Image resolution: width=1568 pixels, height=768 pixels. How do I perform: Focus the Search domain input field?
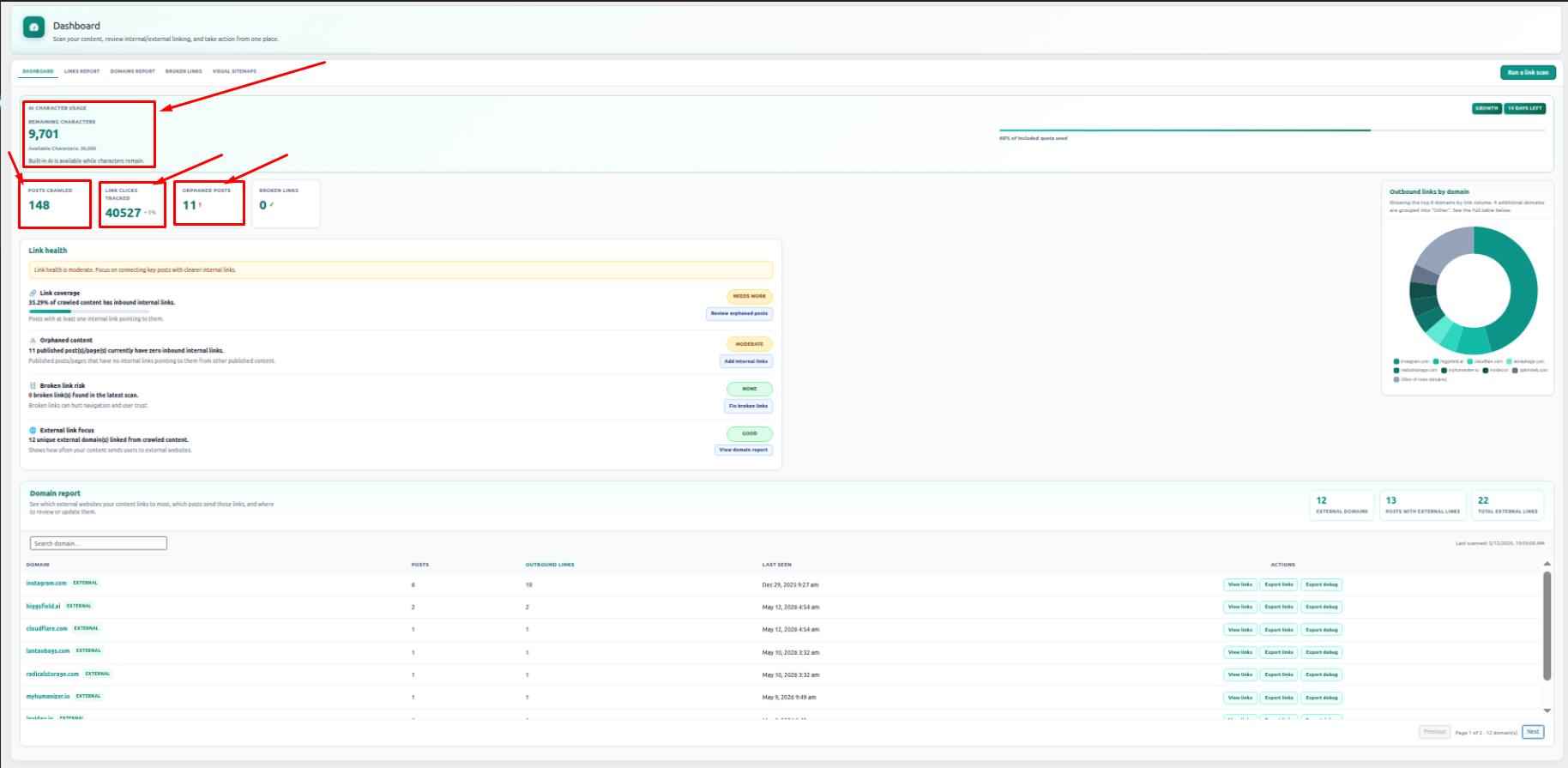[99, 543]
